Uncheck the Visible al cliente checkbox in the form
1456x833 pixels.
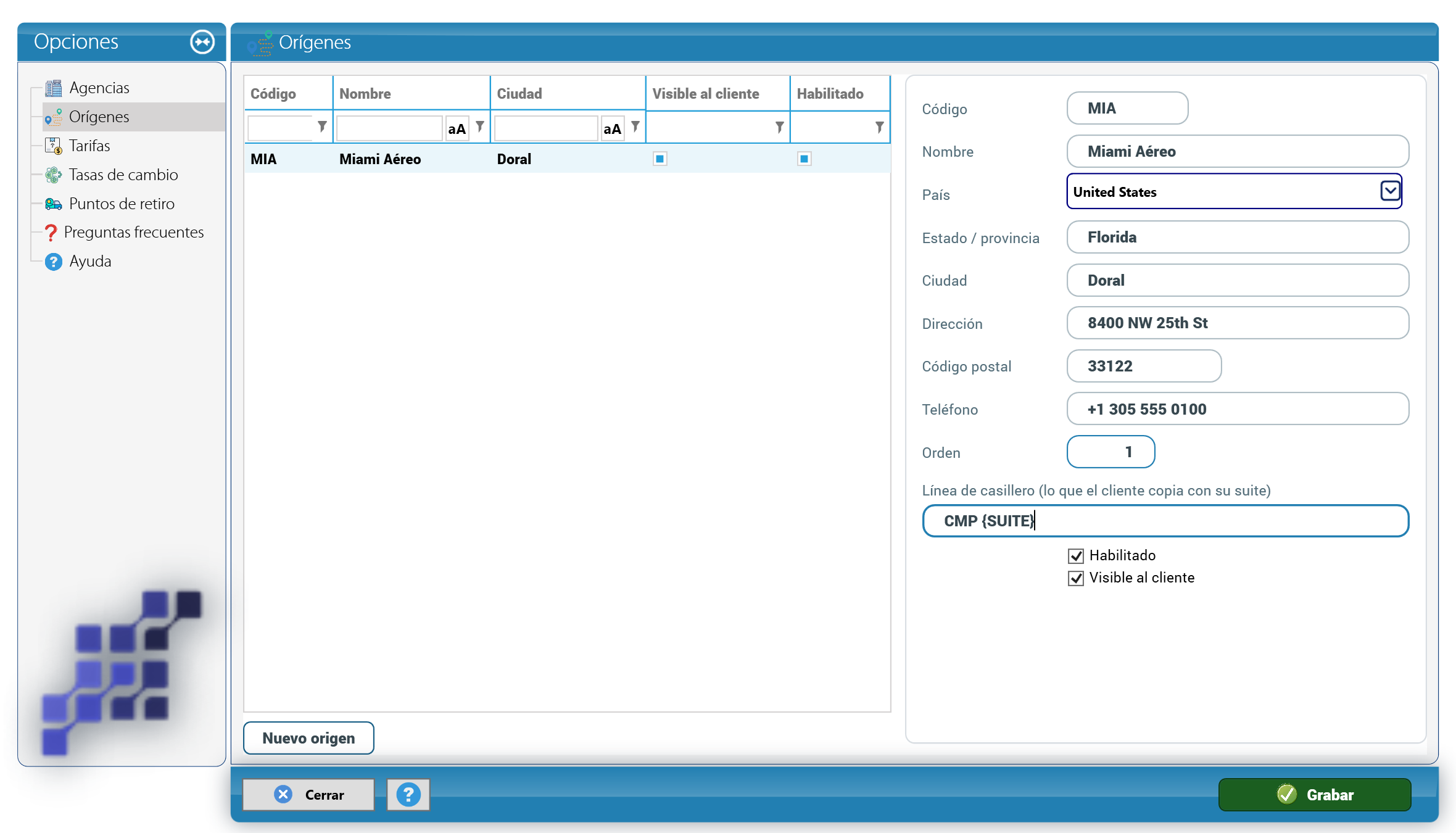(1076, 578)
